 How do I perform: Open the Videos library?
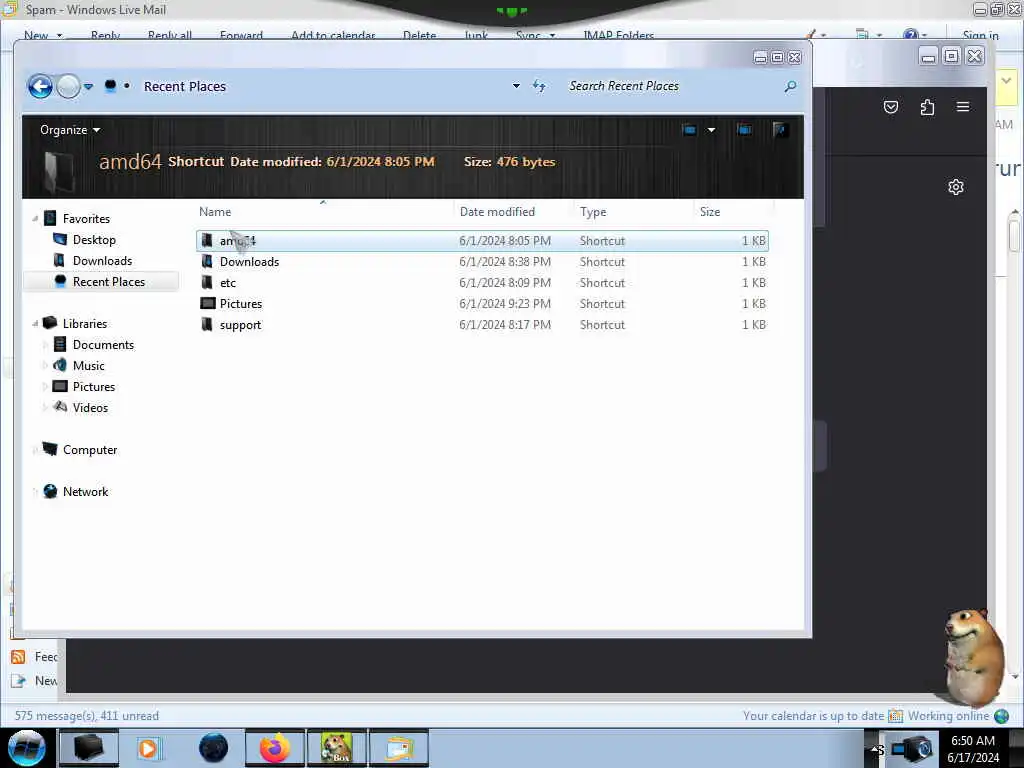point(90,408)
